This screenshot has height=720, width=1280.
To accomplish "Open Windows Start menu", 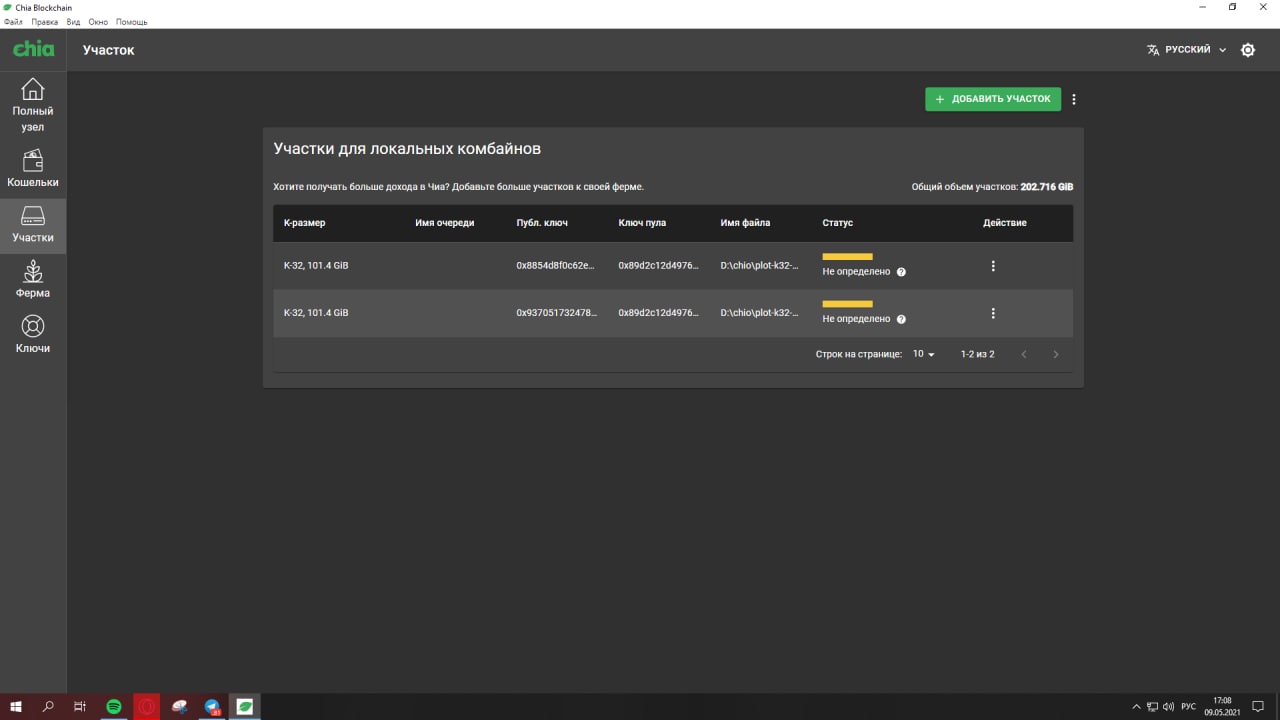I will [16, 706].
